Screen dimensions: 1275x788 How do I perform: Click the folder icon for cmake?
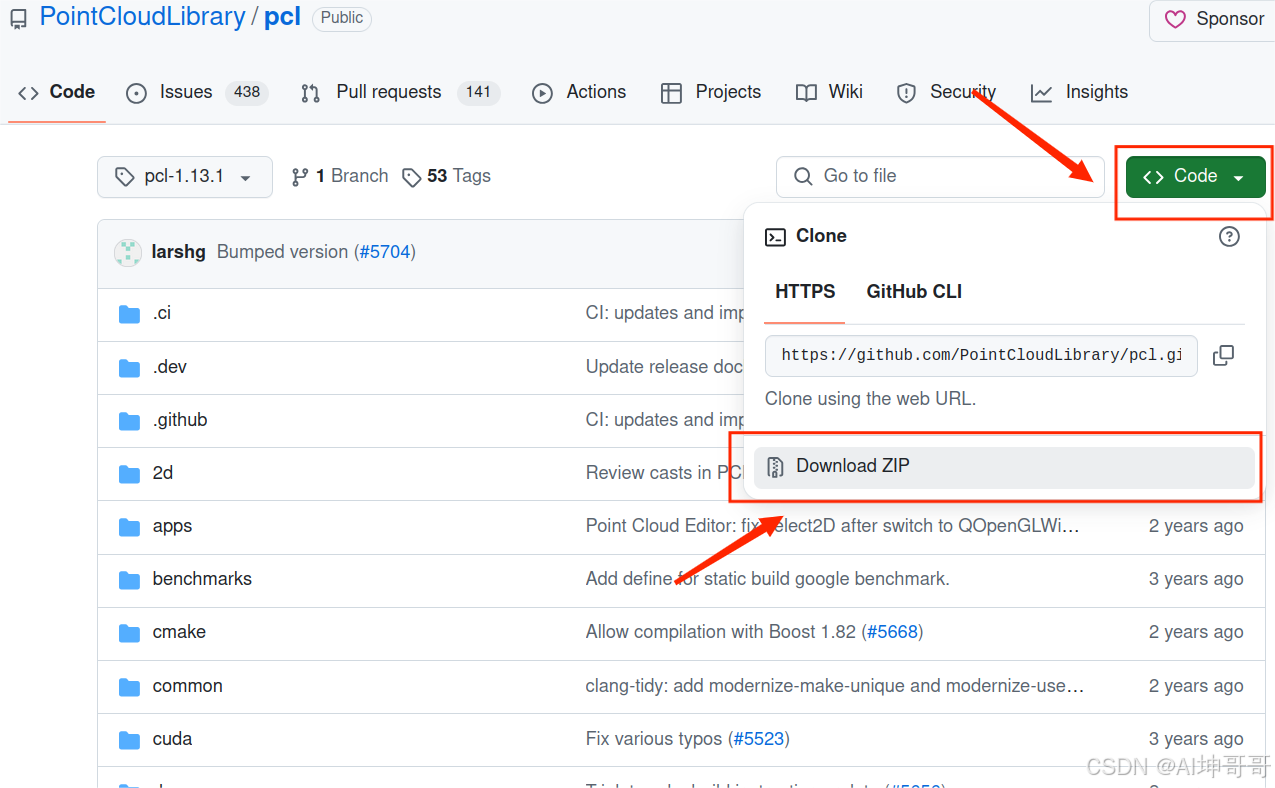point(129,633)
